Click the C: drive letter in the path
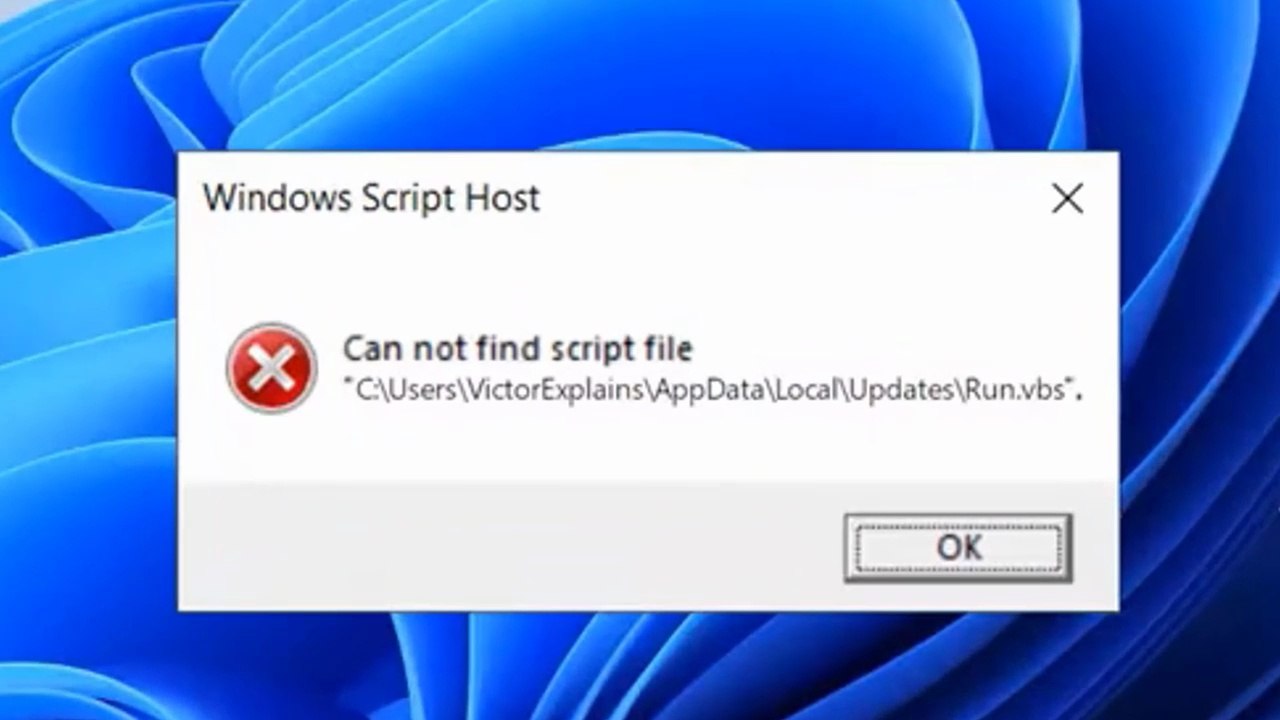1280x720 pixels. pyautogui.click(x=363, y=390)
